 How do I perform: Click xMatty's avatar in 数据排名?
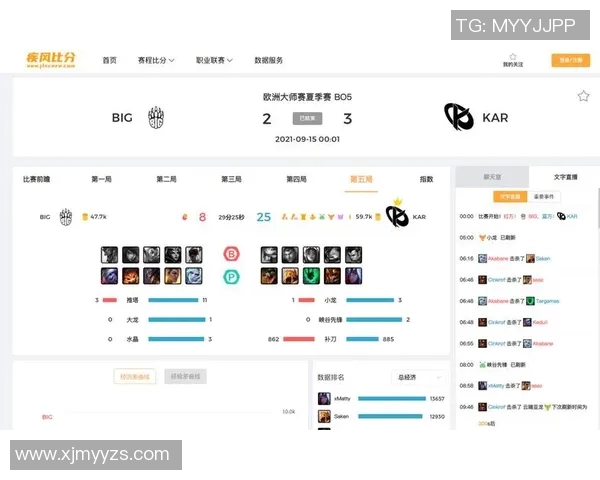(x=325, y=399)
